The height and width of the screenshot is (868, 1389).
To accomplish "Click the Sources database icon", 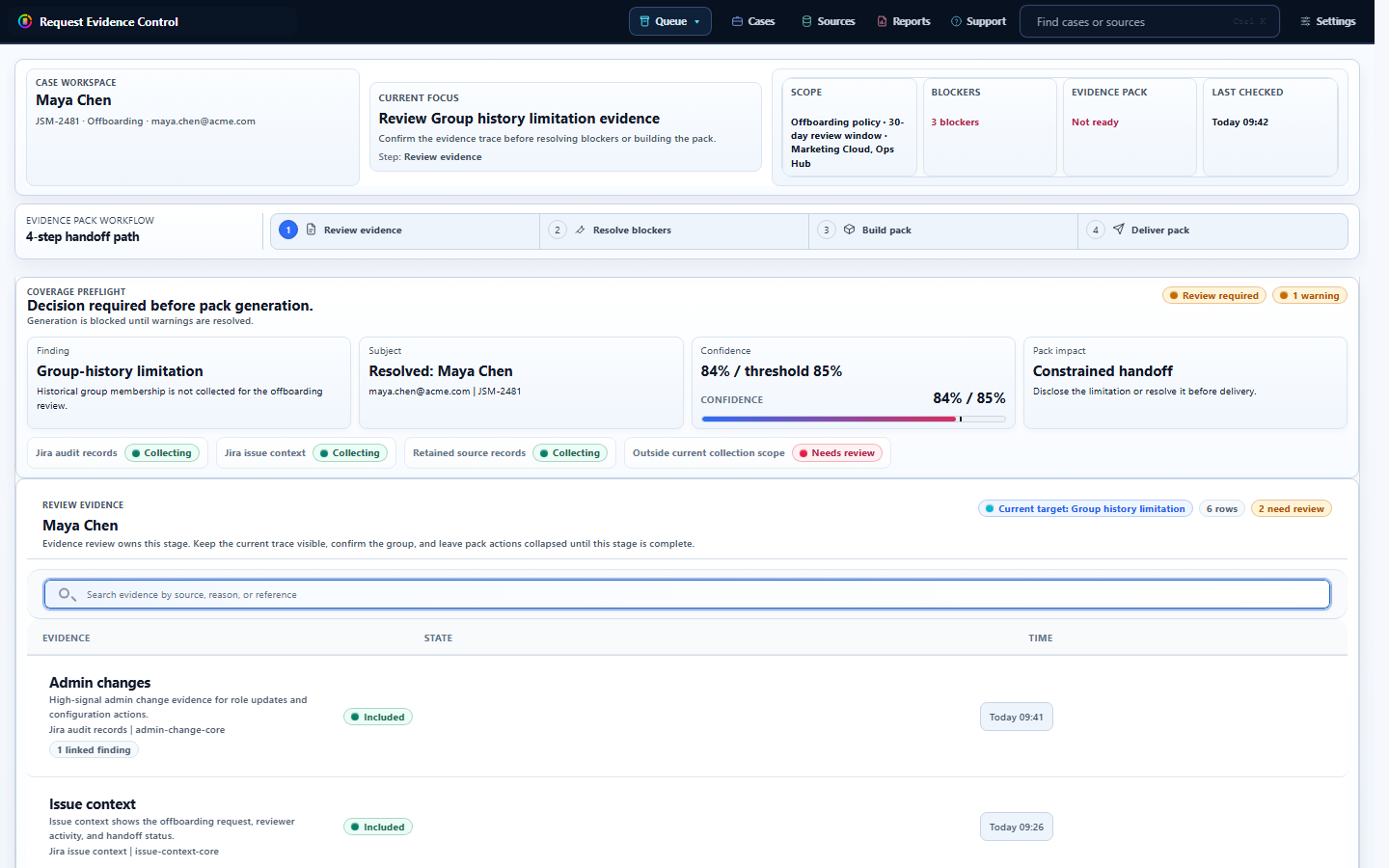I will (806, 21).
